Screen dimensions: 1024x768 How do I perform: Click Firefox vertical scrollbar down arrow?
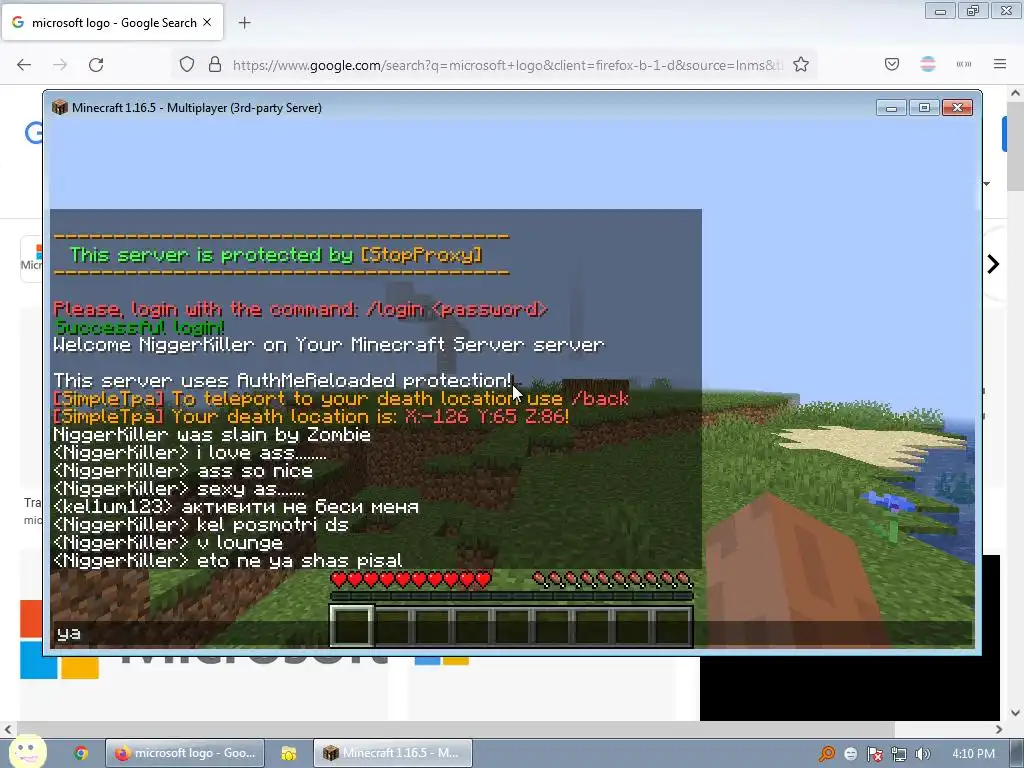[1015, 712]
